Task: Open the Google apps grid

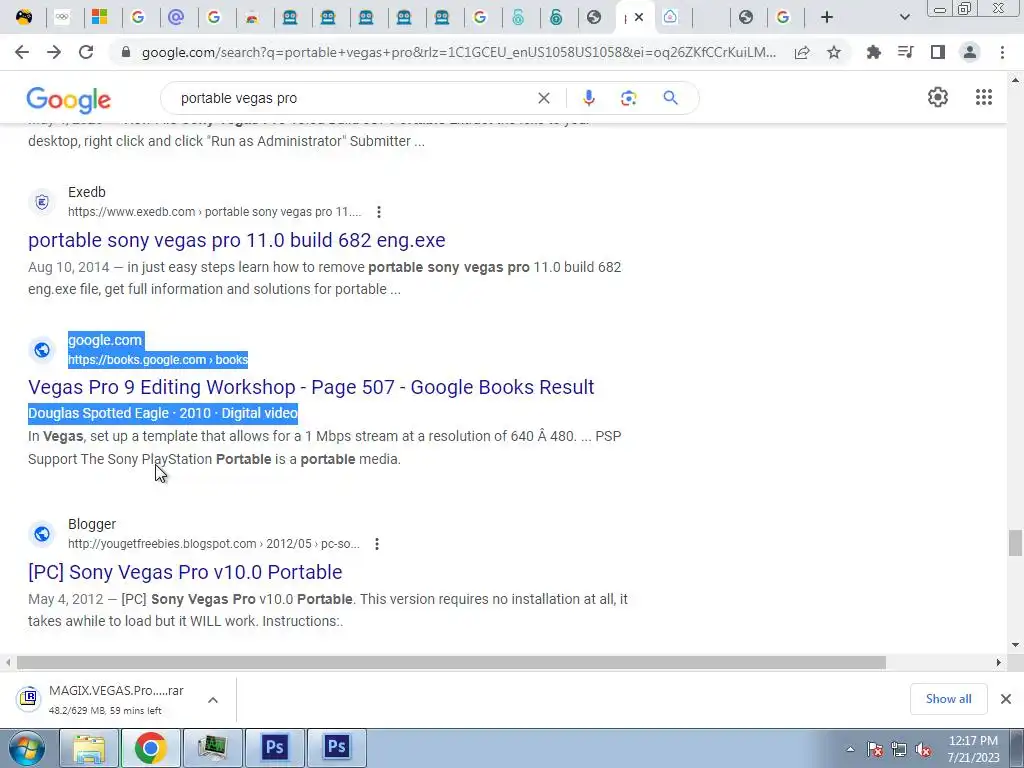Action: pos(984,97)
